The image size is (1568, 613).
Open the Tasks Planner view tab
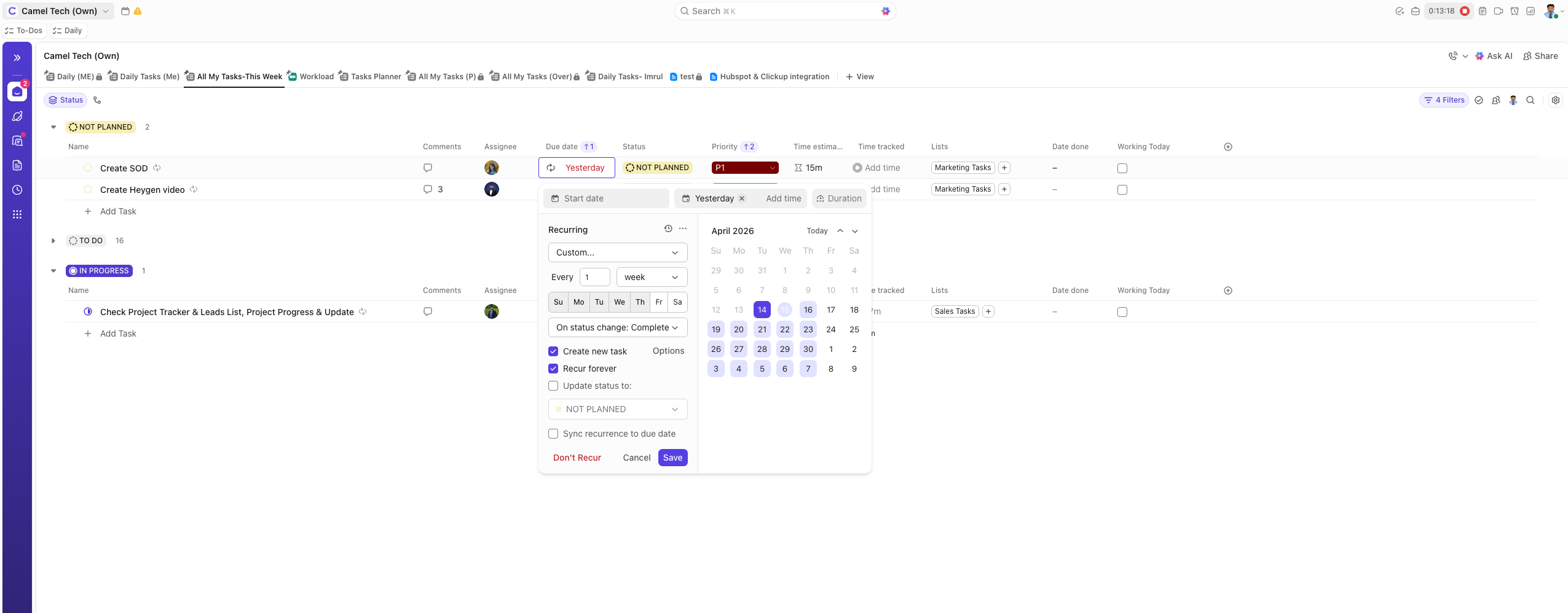tap(375, 77)
